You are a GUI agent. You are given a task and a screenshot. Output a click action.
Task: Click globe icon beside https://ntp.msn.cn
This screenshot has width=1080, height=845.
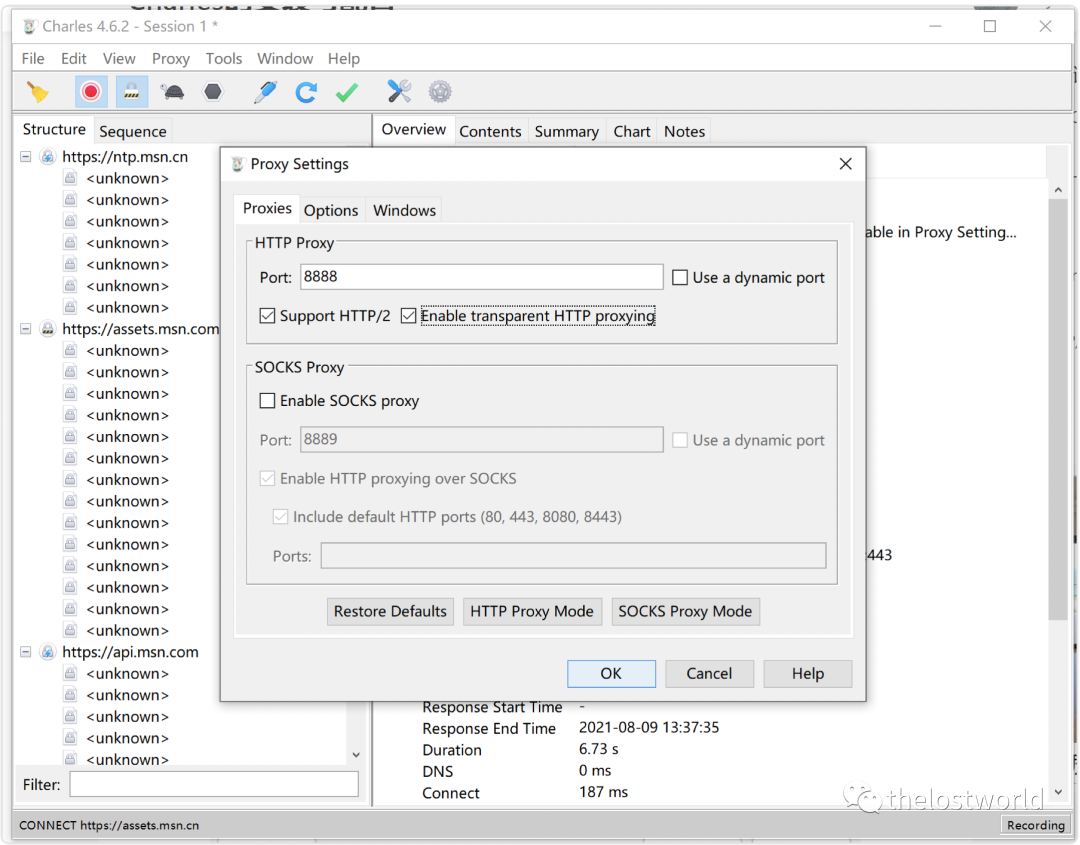(48, 156)
